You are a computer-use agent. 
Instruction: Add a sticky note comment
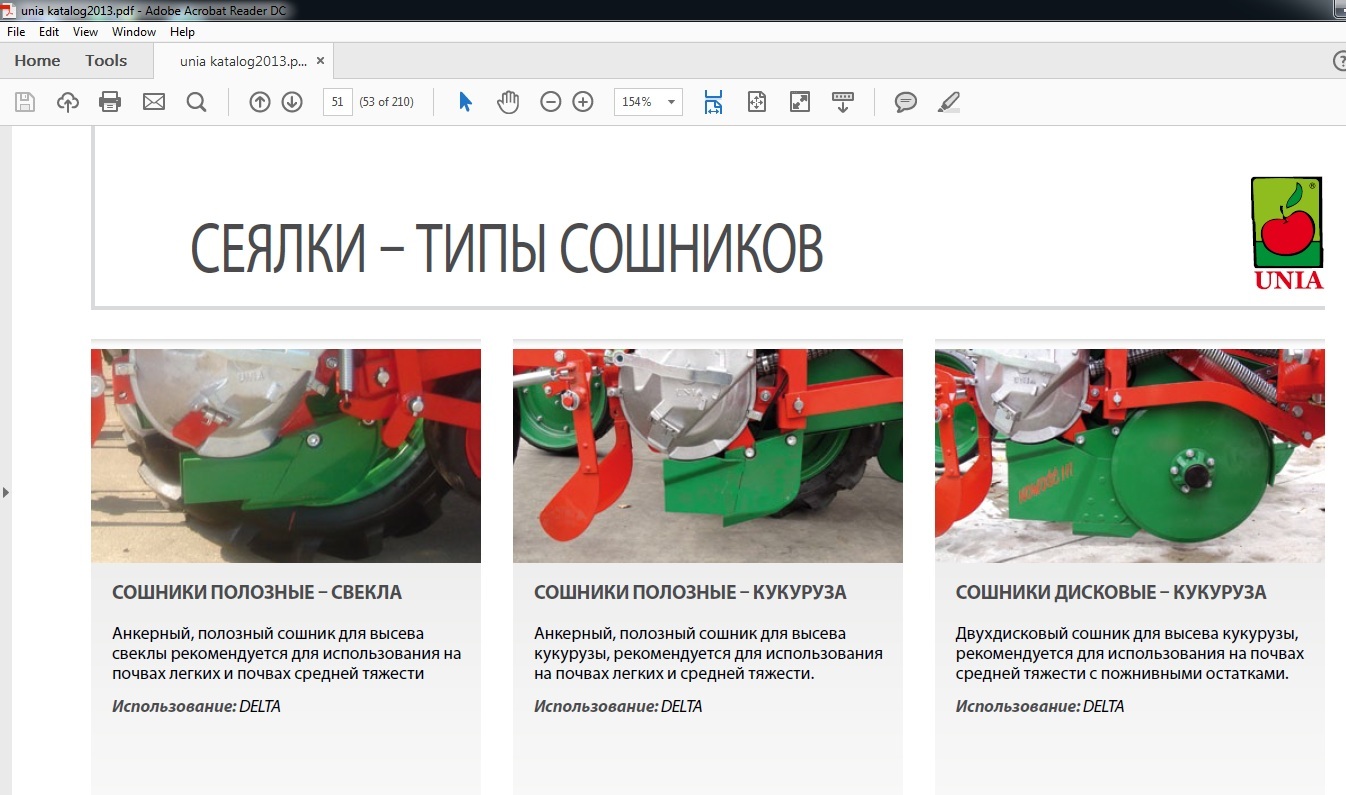coord(906,102)
